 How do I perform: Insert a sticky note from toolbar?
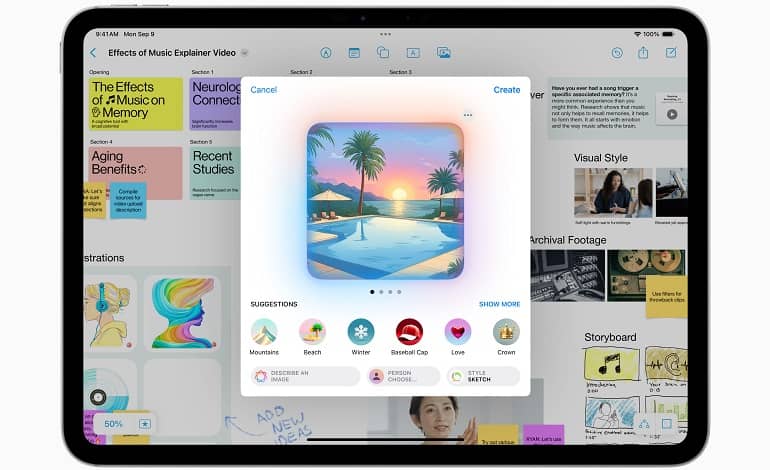click(354, 53)
